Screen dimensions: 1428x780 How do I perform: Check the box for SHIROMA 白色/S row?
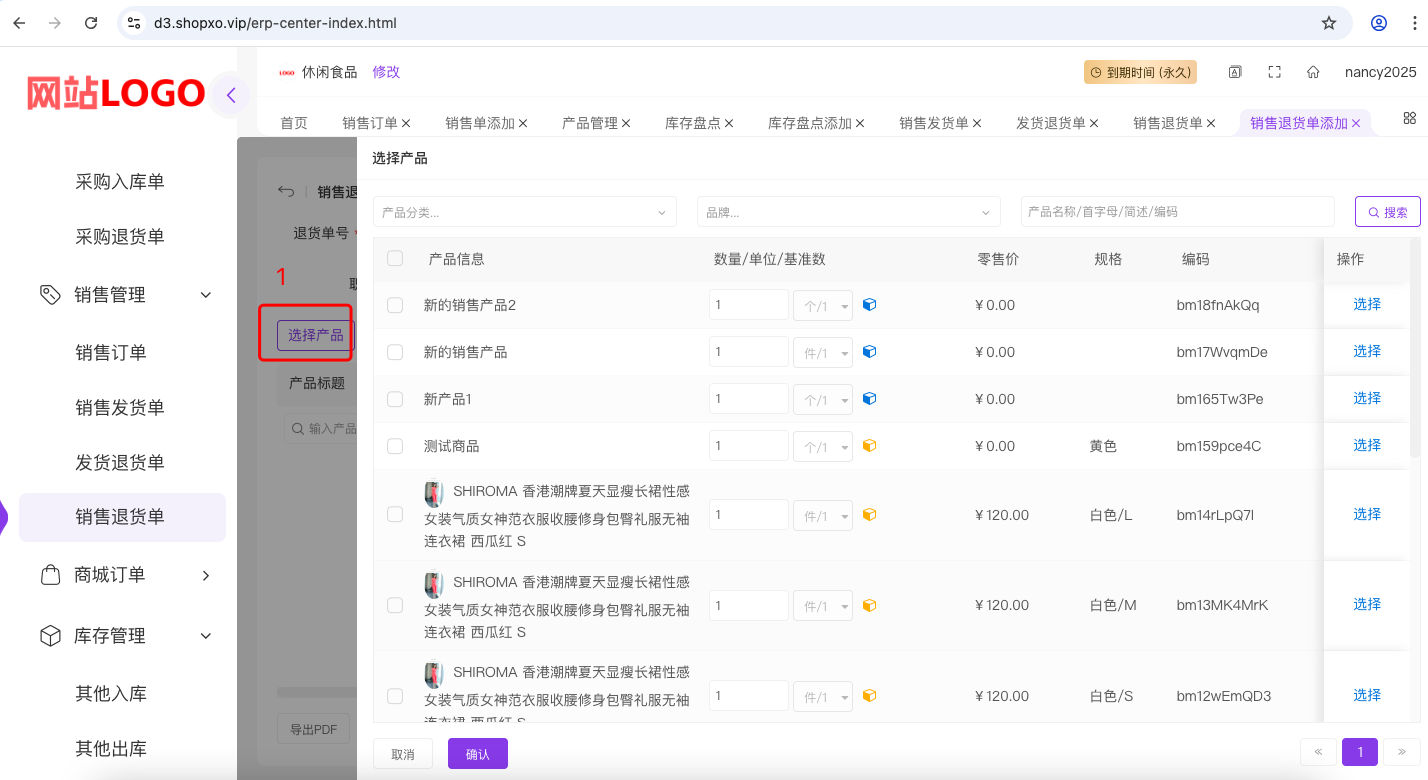(395, 696)
